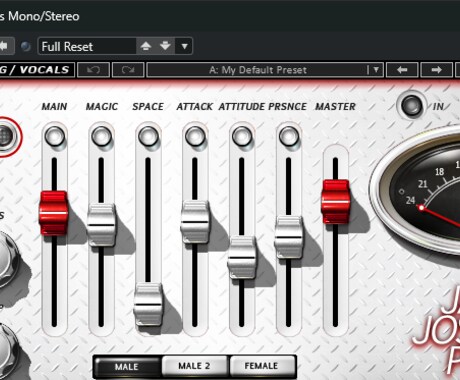Click the ATTITUDE fader handle
Image resolution: width=460 pixels, height=380 pixels.
pyautogui.click(x=242, y=257)
